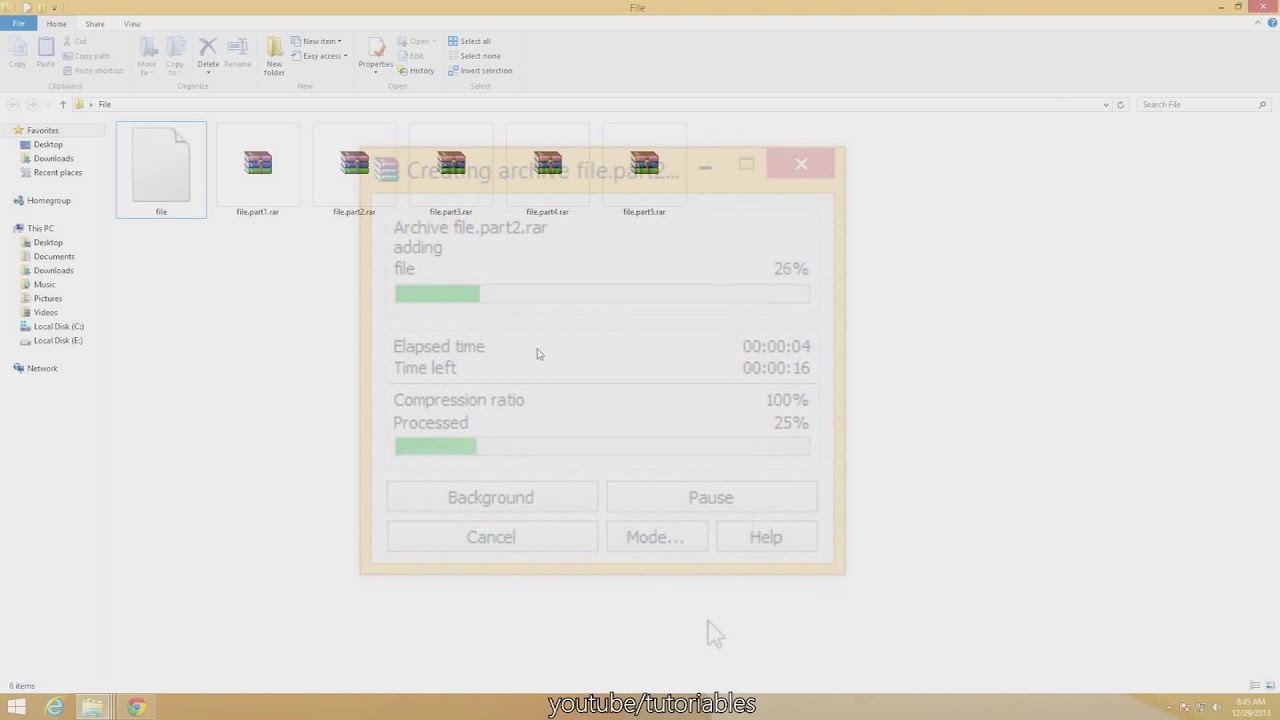Click File Explorer taskbar icon

[x=92, y=708]
